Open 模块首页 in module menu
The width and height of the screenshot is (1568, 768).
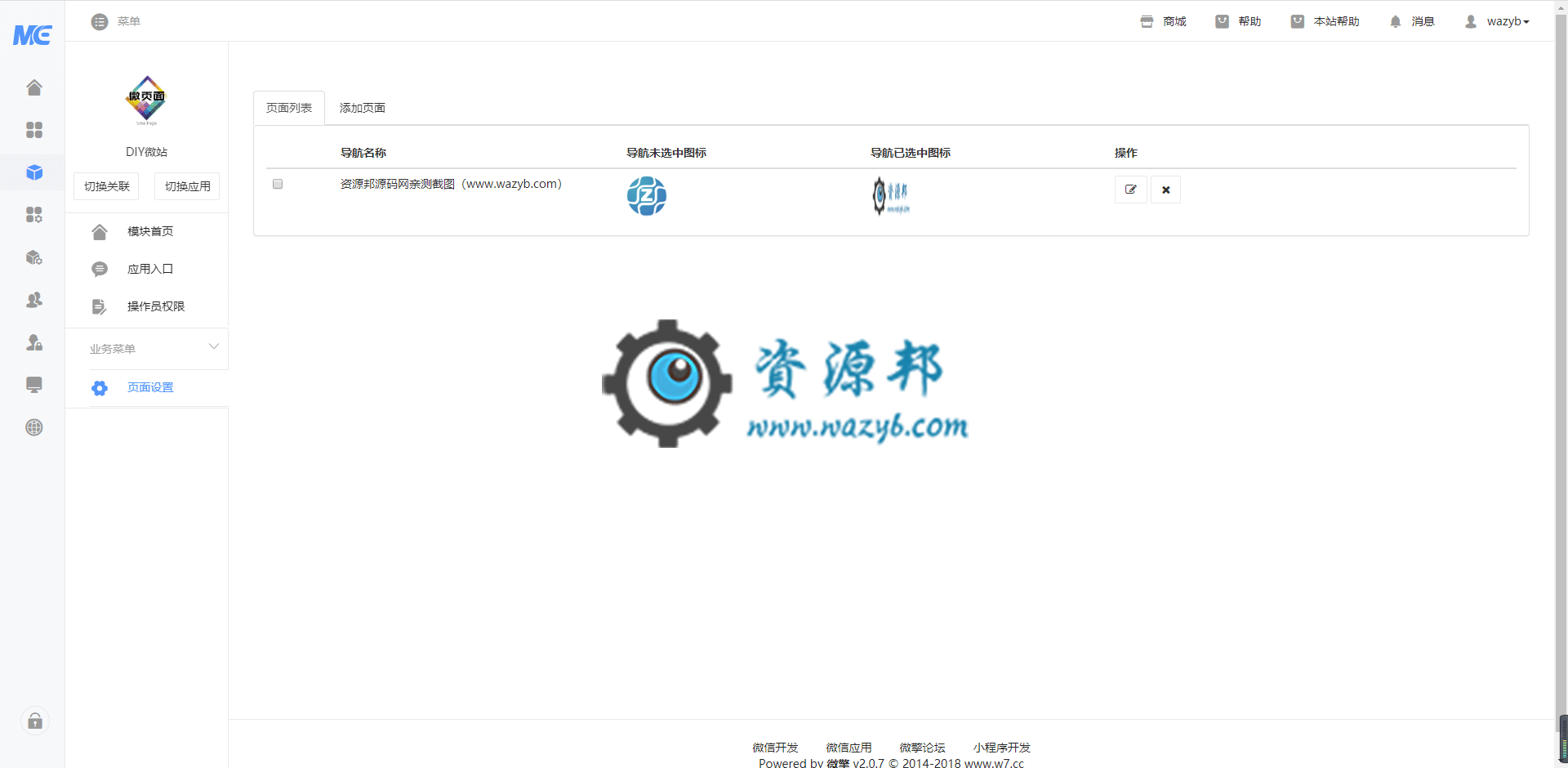click(x=146, y=232)
